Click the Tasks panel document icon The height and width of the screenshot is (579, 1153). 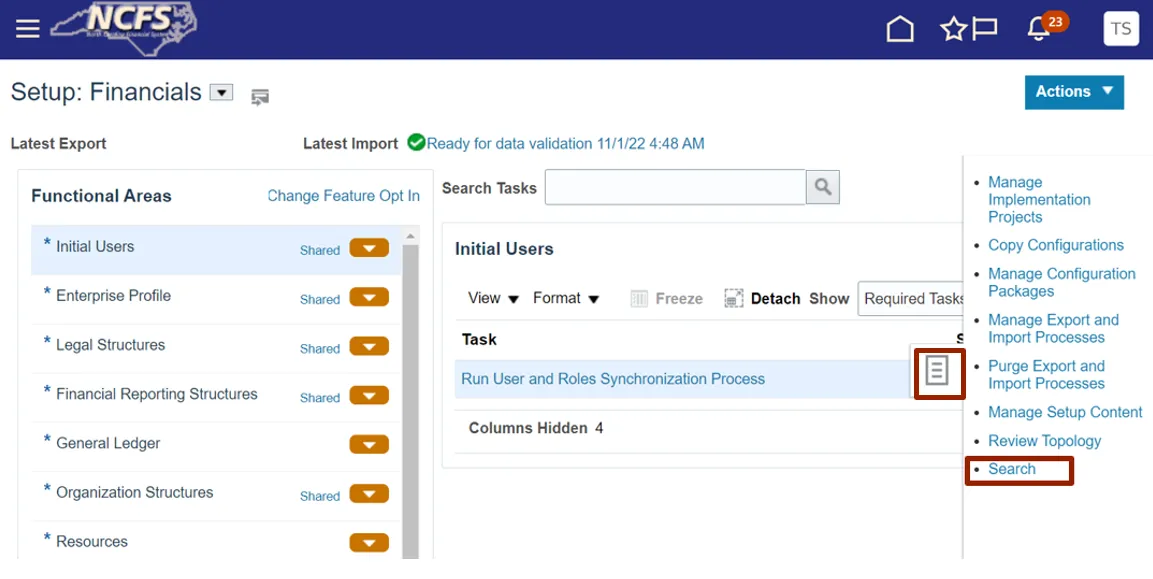(937, 372)
